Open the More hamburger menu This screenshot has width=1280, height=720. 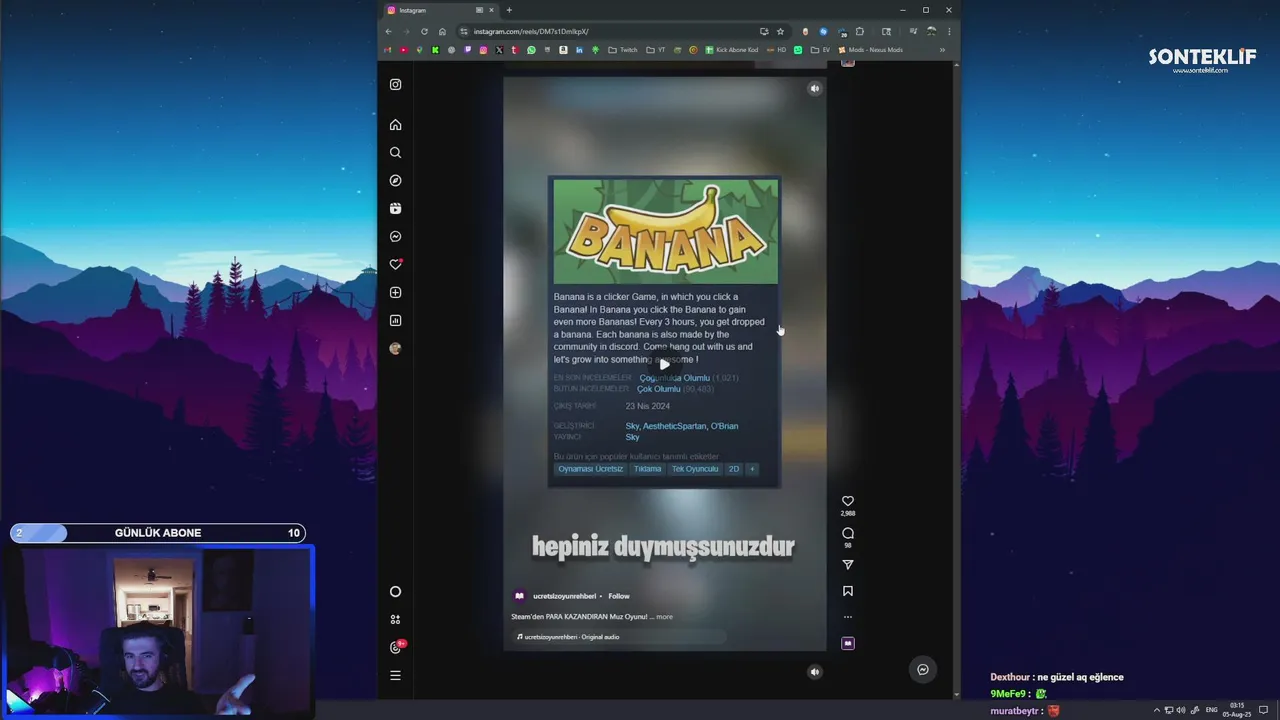[395, 676]
